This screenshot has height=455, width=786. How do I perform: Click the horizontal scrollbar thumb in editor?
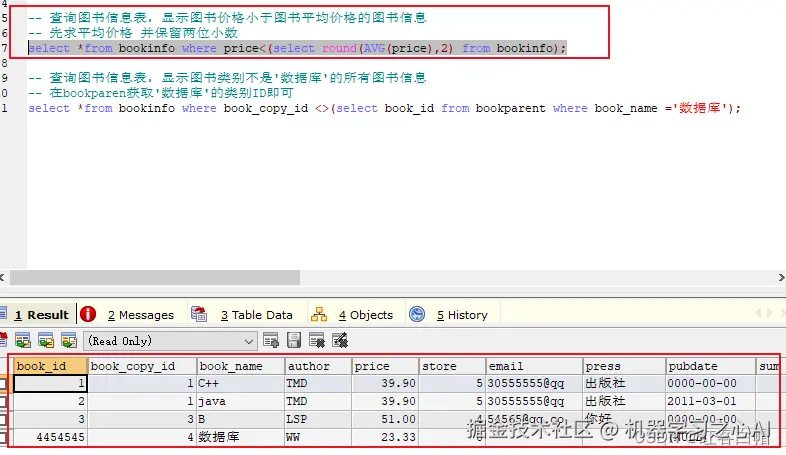[x=155, y=277]
